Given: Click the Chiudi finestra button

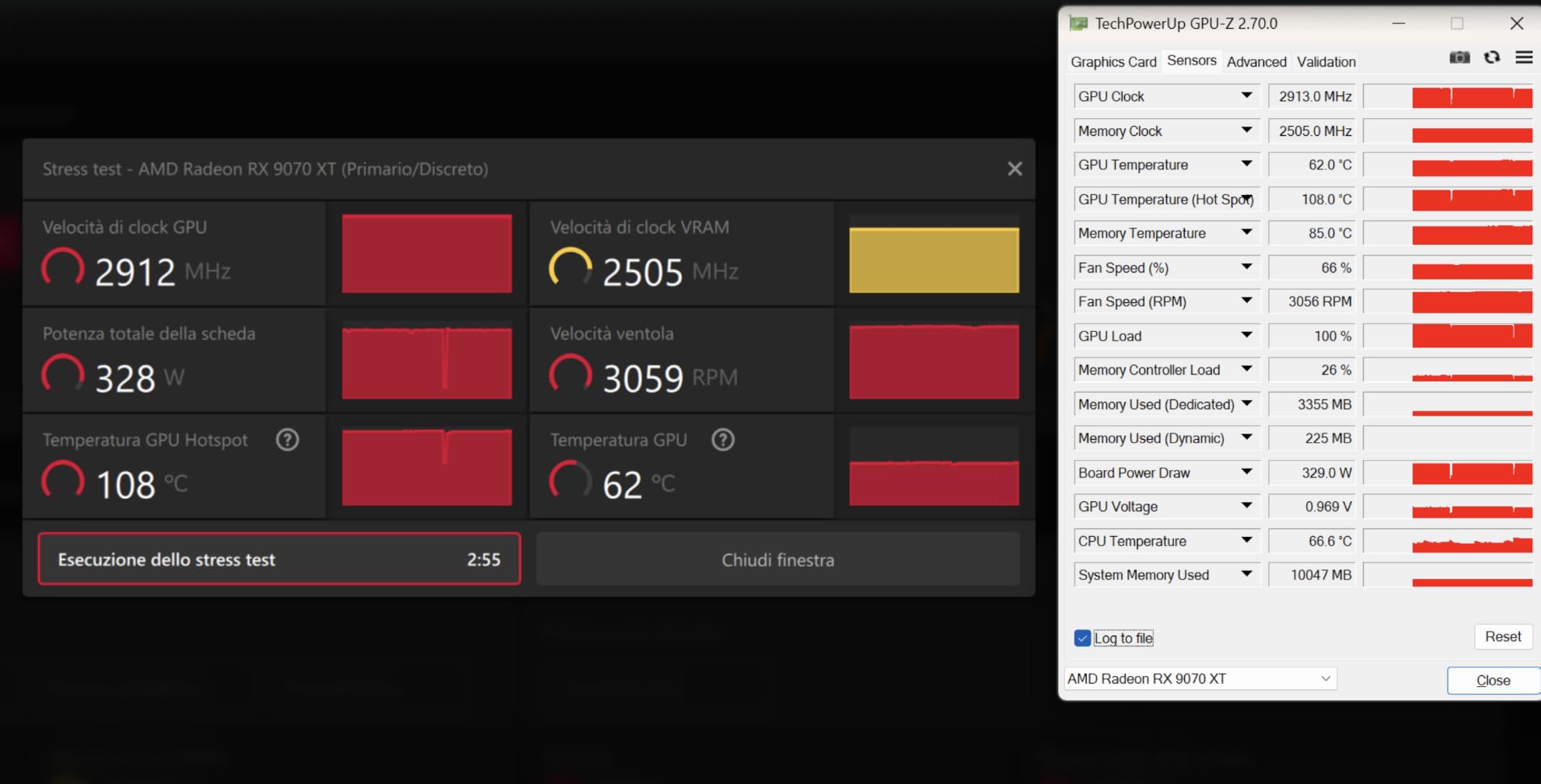Looking at the screenshot, I should (777, 559).
